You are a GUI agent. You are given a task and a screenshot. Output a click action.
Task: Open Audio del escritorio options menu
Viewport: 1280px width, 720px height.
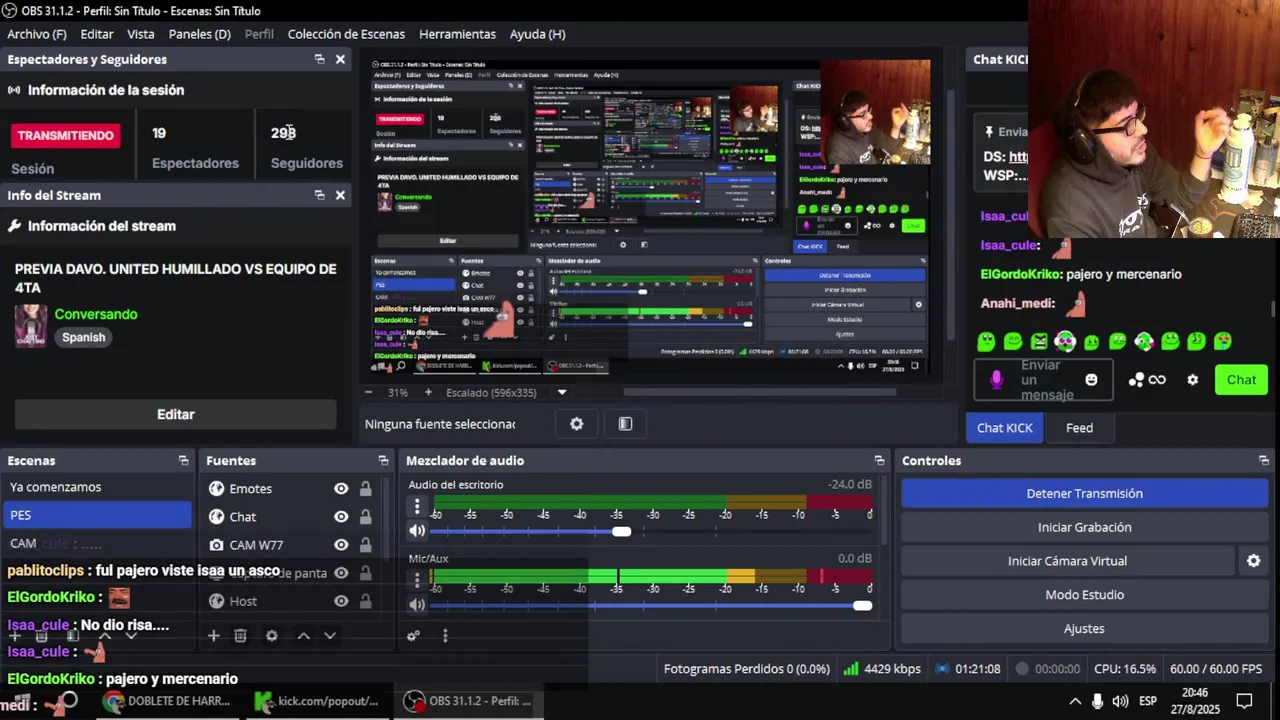[417, 507]
